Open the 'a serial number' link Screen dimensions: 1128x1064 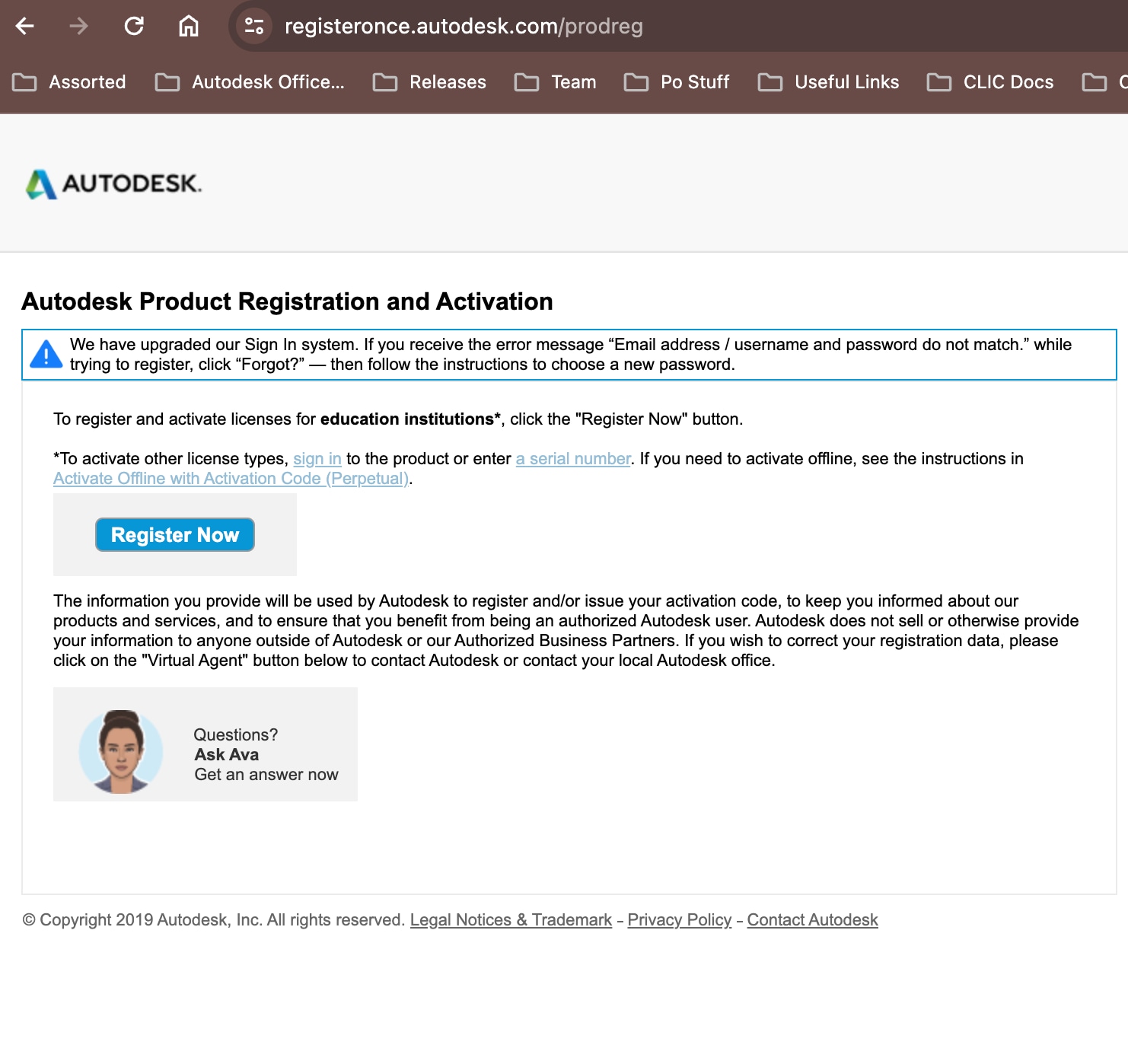pos(573,459)
